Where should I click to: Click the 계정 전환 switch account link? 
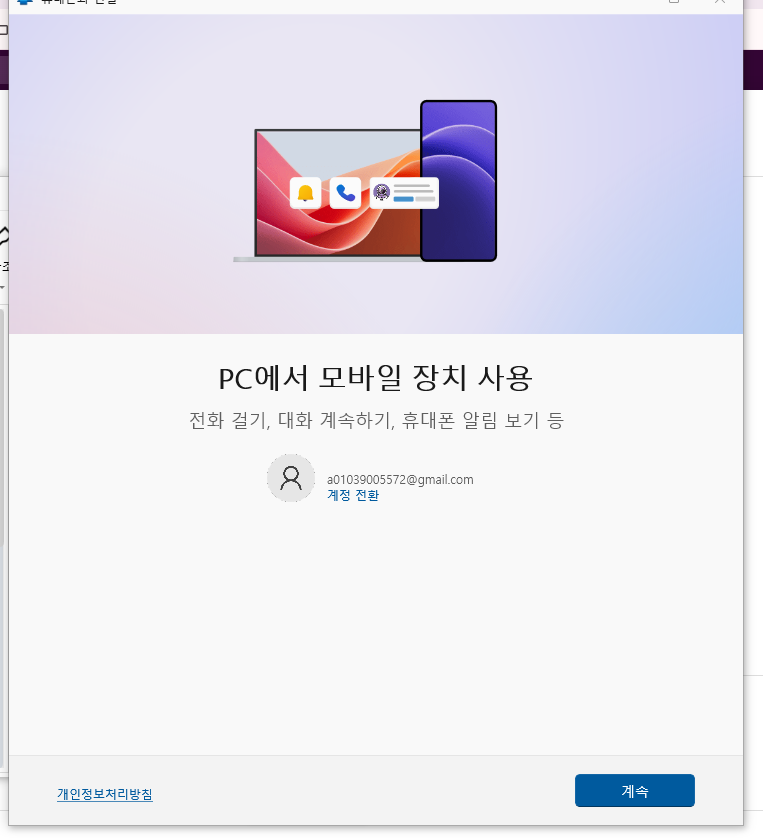point(353,495)
